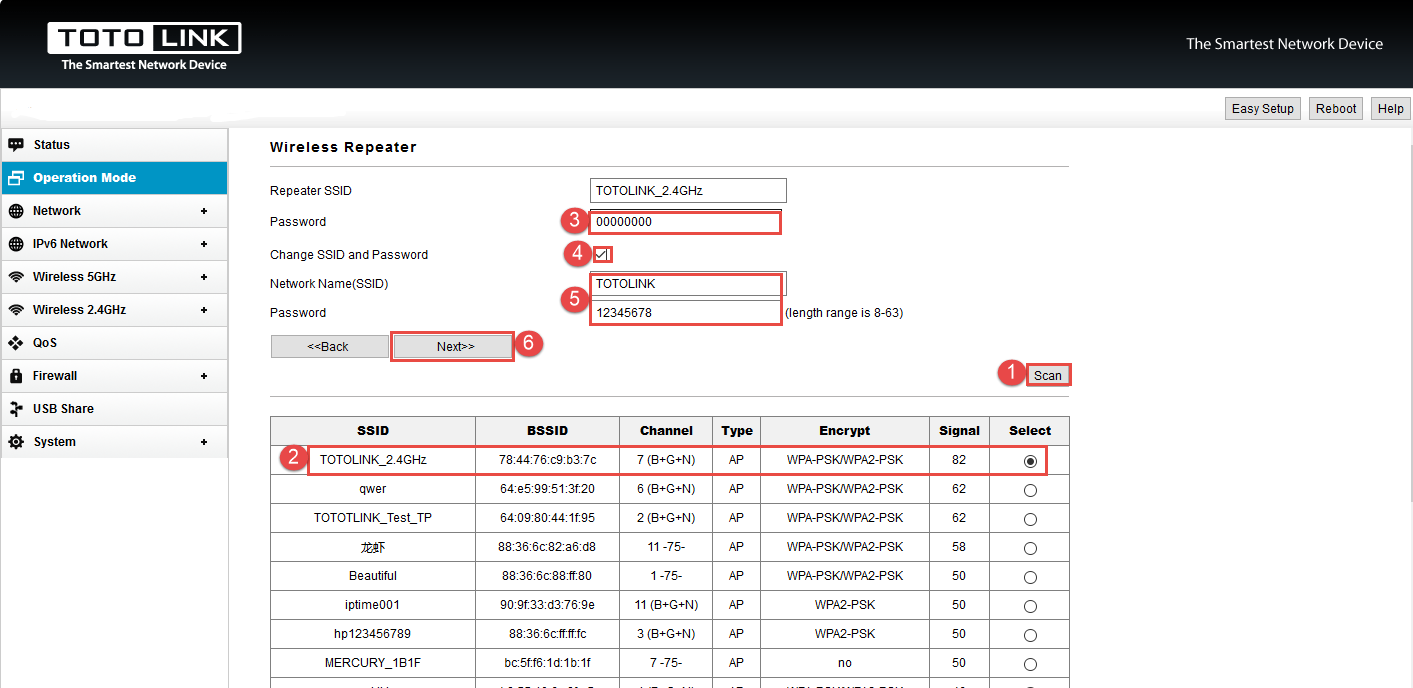Click the qwer SSID cell
The height and width of the screenshot is (688, 1413).
point(373,489)
